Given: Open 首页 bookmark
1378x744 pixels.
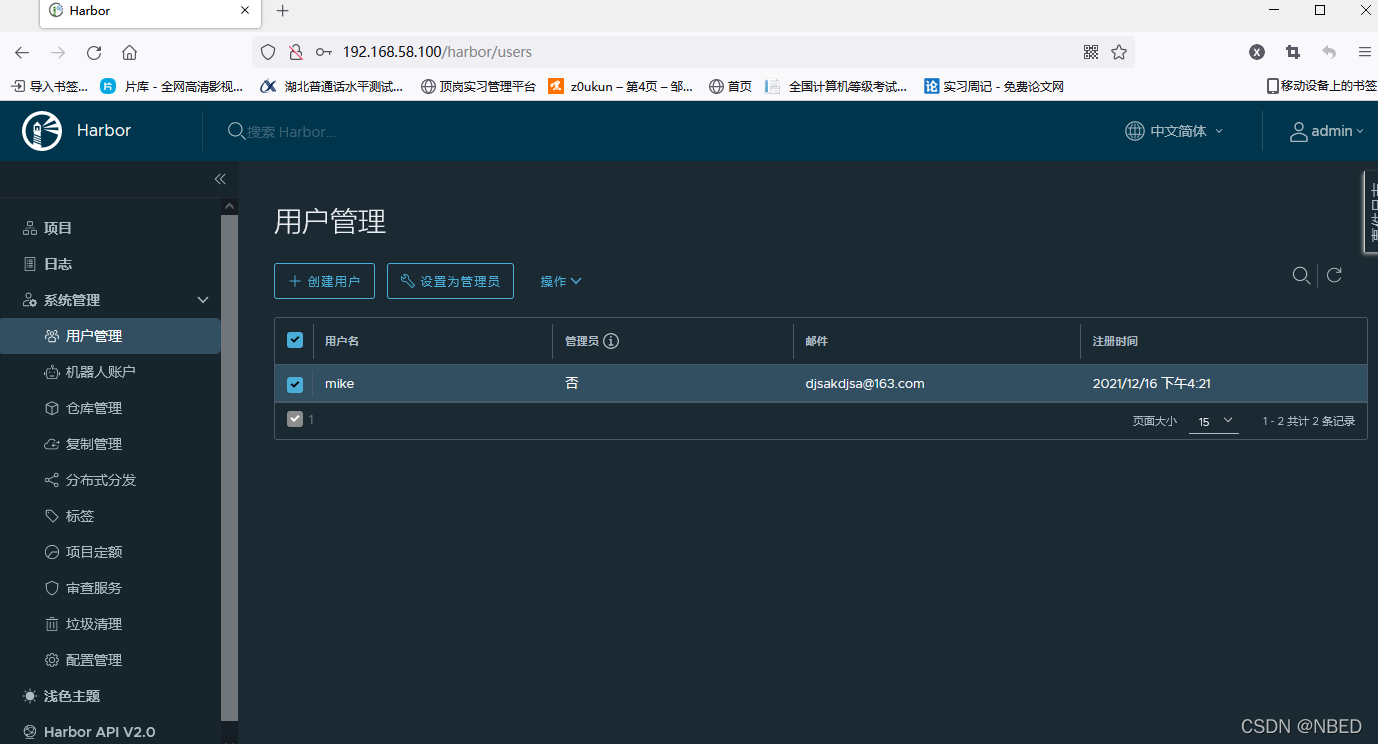Looking at the screenshot, I should 730,86.
